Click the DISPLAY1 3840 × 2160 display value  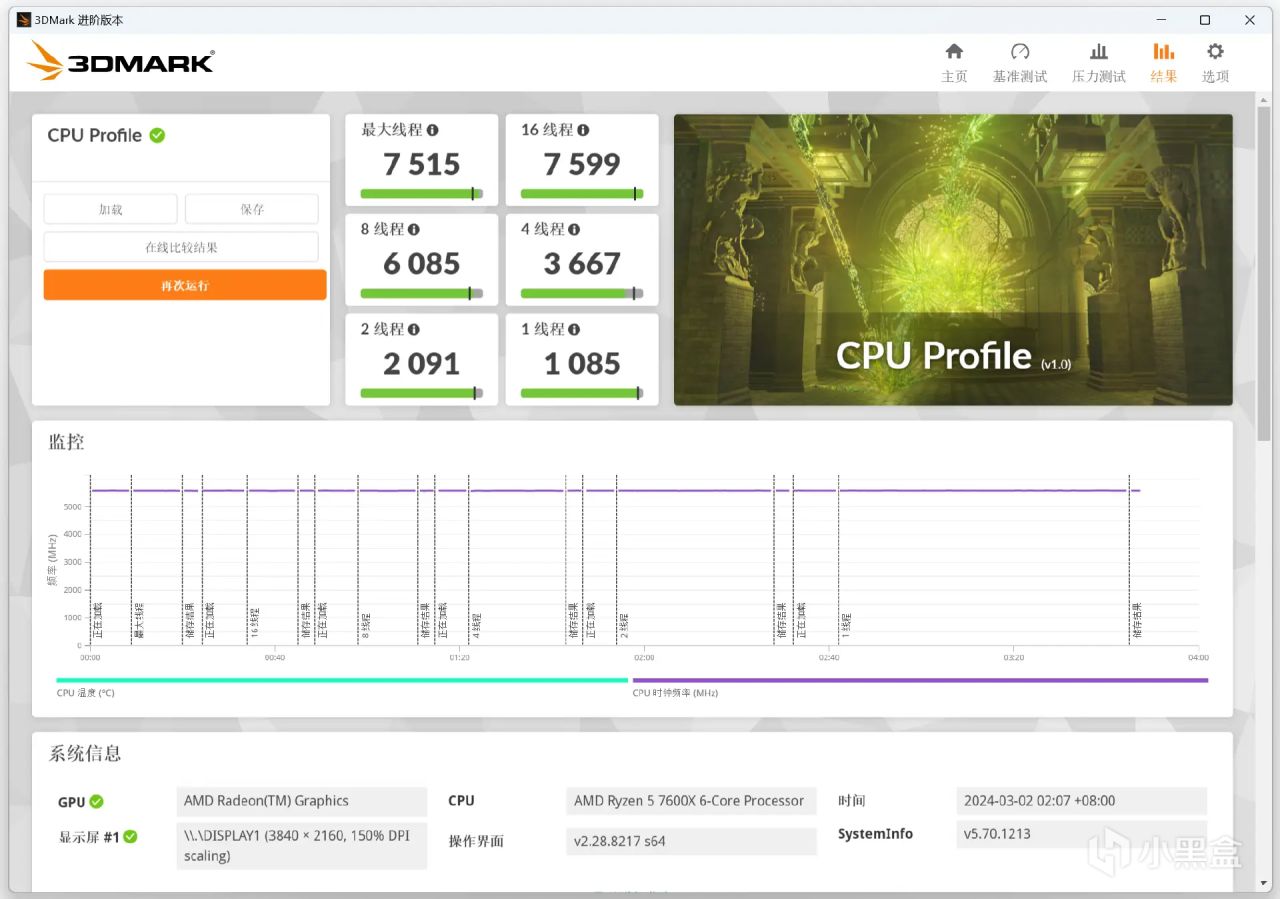click(302, 844)
